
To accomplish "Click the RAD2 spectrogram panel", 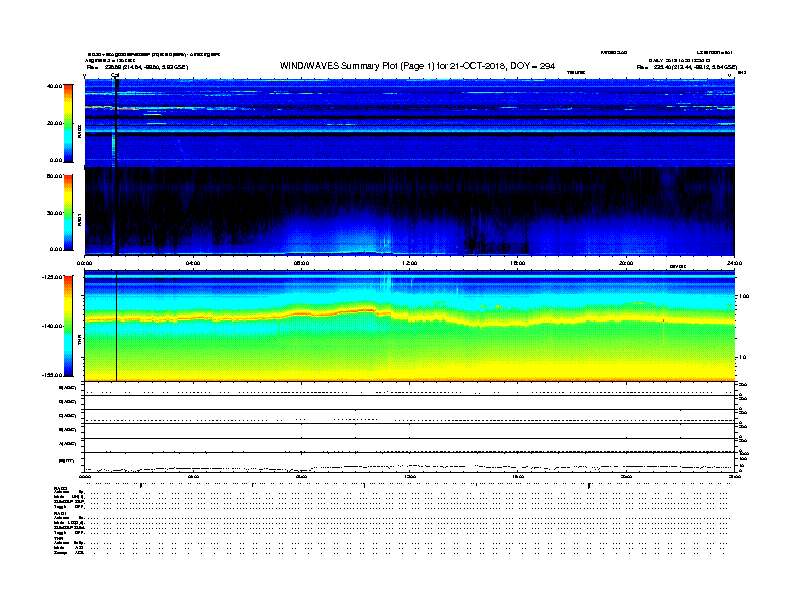I will coord(410,123).
